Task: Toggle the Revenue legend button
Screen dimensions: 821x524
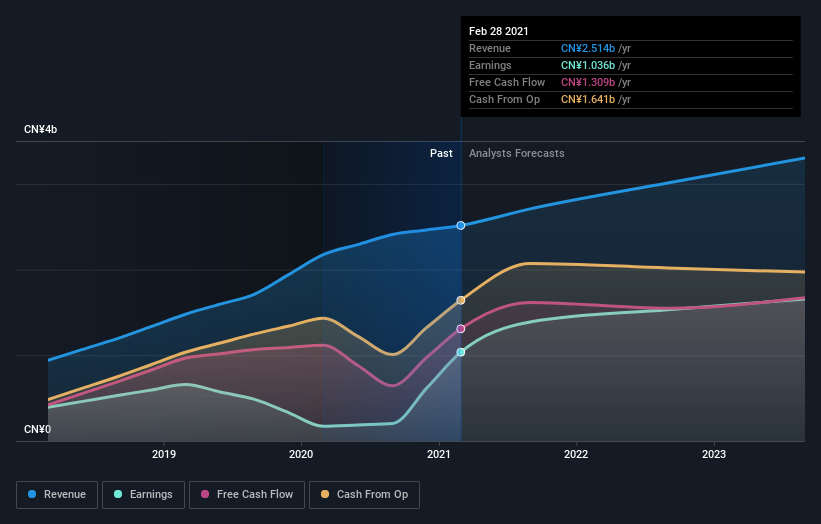Action: (57, 495)
